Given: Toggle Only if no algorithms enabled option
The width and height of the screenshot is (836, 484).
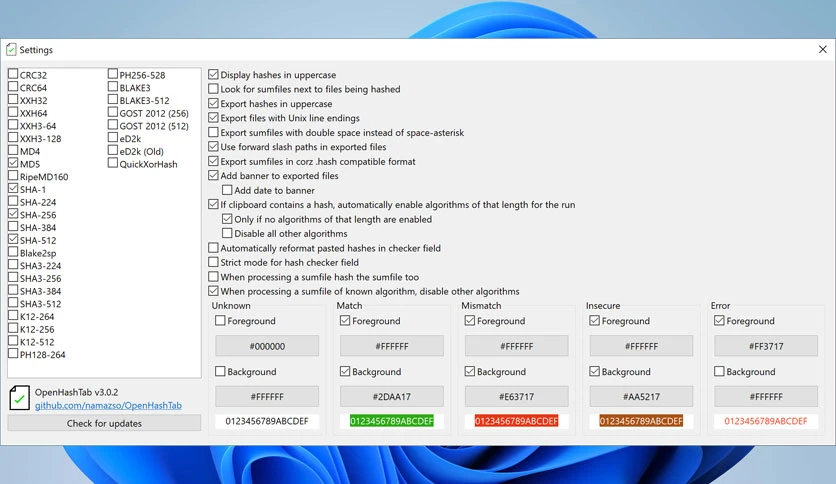Looking at the screenshot, I should tap(227, 219).
